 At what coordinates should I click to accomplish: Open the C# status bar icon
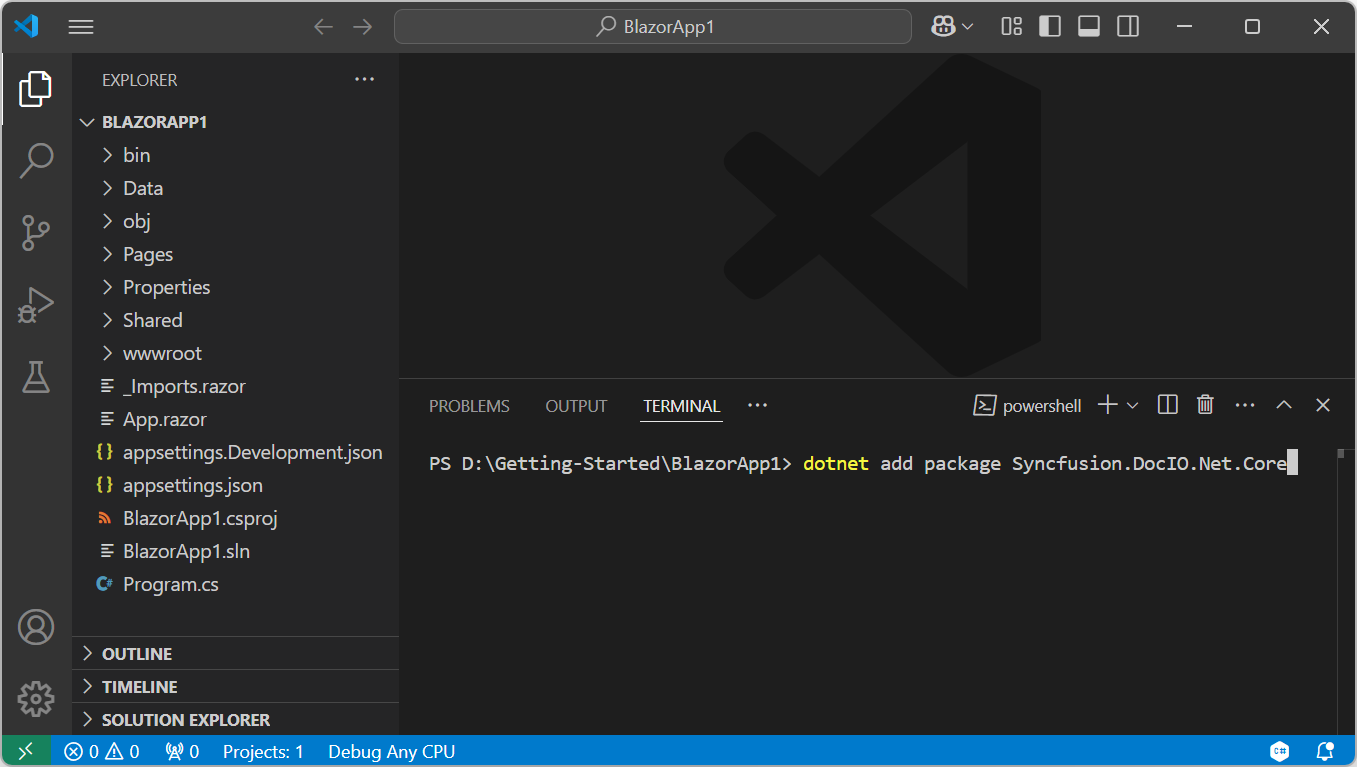coord(1280,751)
